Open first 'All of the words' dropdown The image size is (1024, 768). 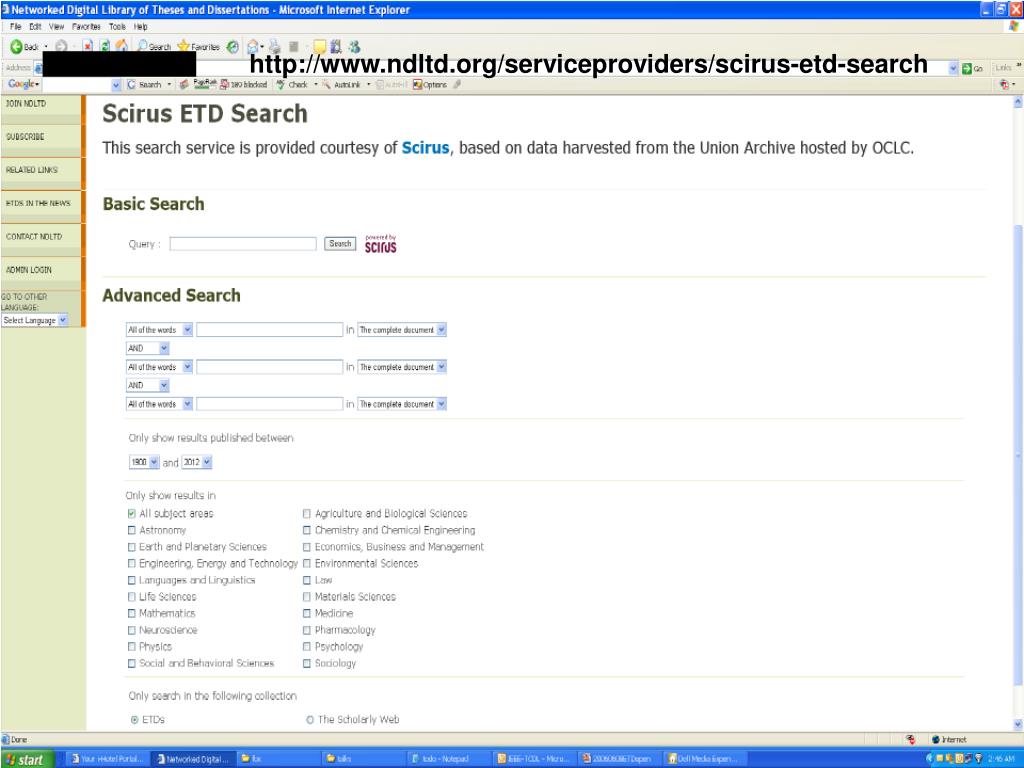click(159, 330)
